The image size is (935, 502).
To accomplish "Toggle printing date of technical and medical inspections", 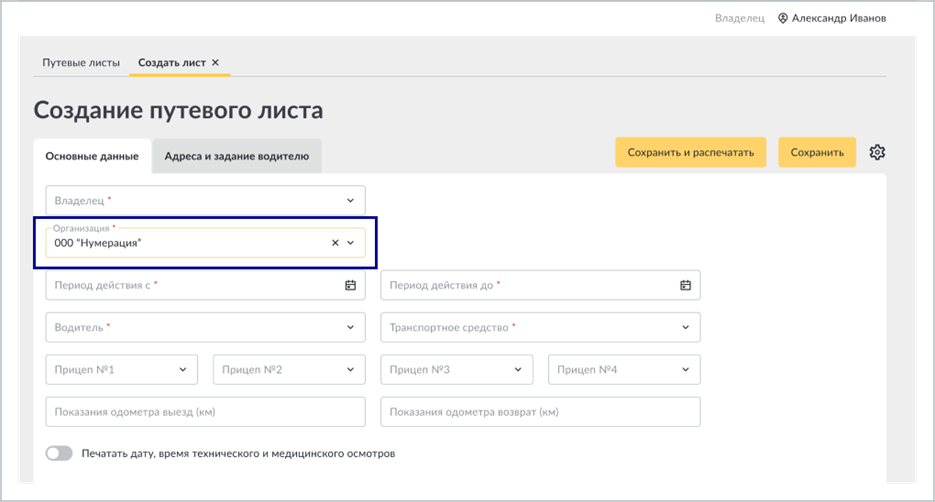I will tap(59, 453).
